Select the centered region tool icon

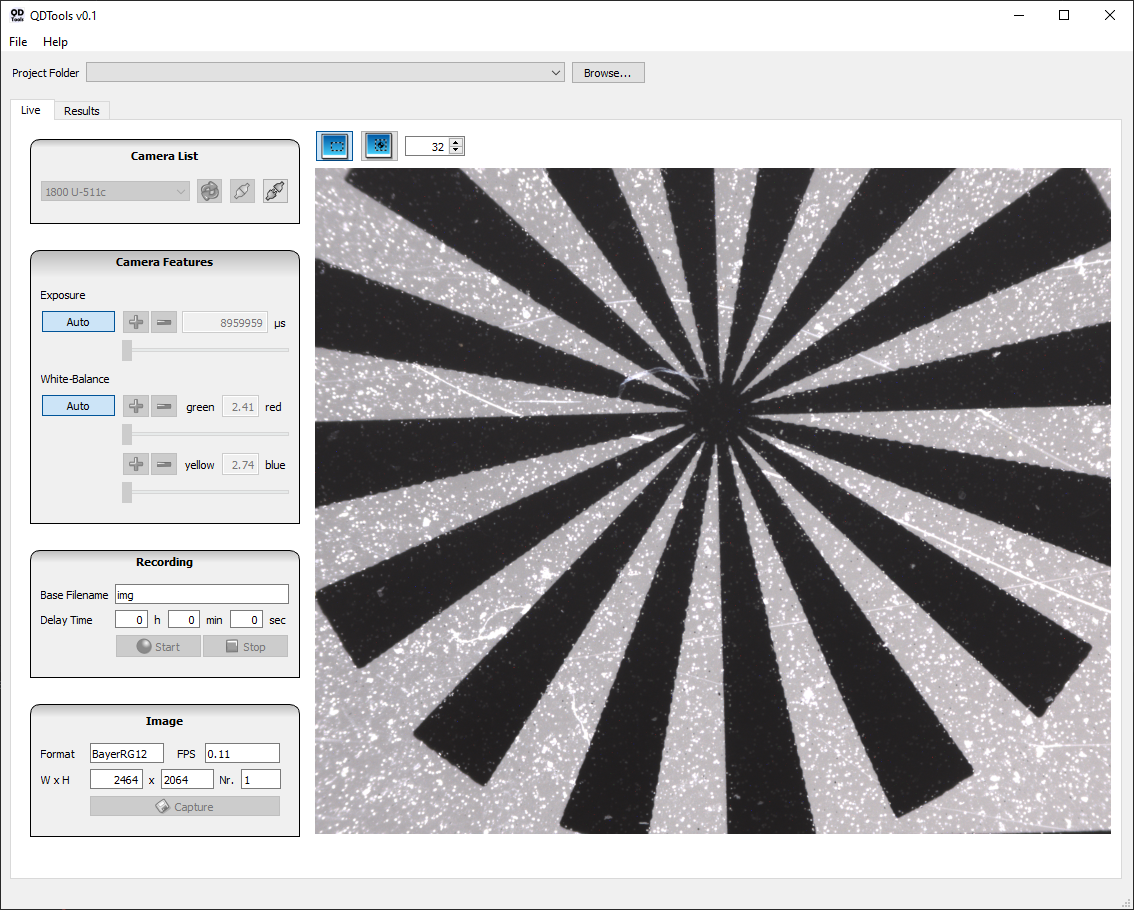[379, 146]
